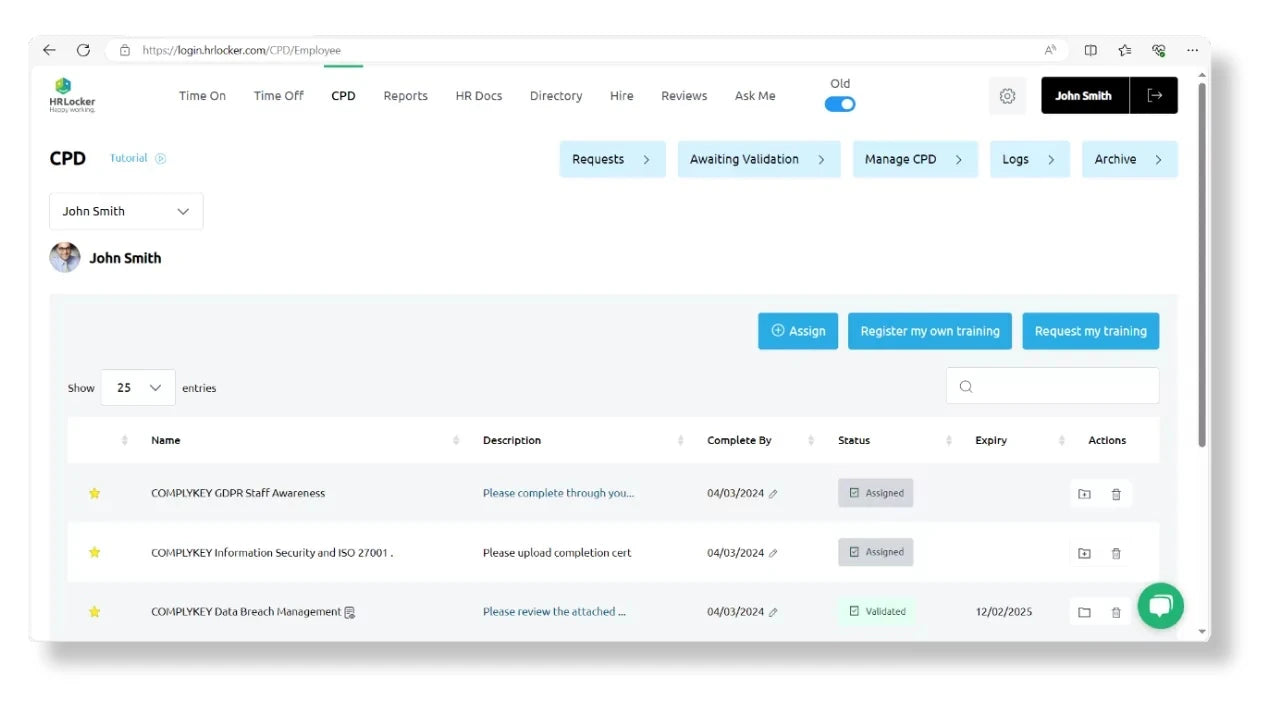Click the star icon for GDPR Staff Awareness
Screen dimensions: 1280x720
pyautogui.click(x=95, y=493)
